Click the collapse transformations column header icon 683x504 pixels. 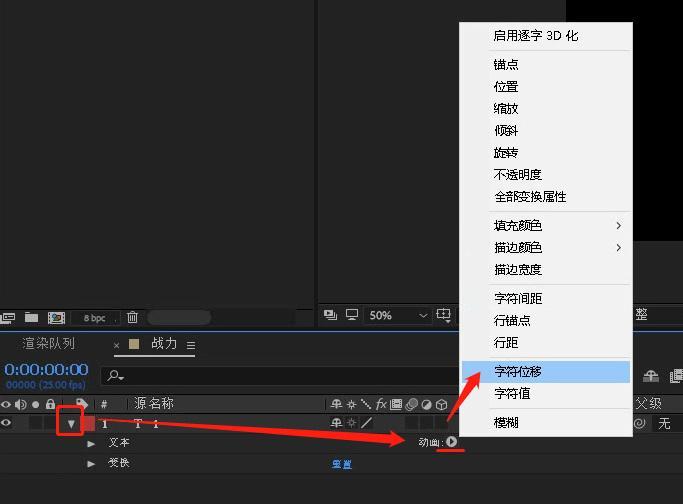[352, 404]
